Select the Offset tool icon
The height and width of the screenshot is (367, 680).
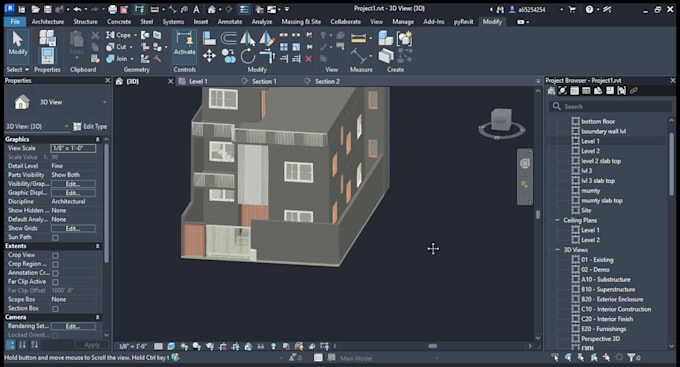(x=228, y=38)
